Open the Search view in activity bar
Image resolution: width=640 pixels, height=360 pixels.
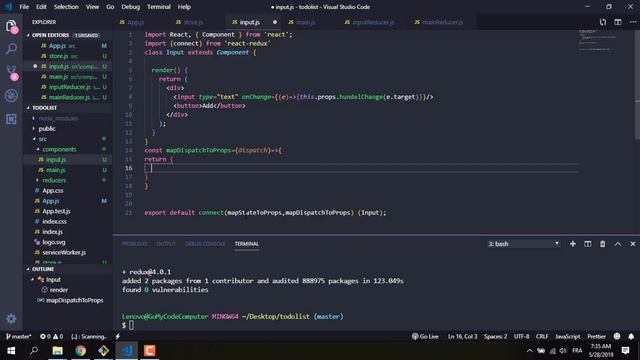point(11,49)
